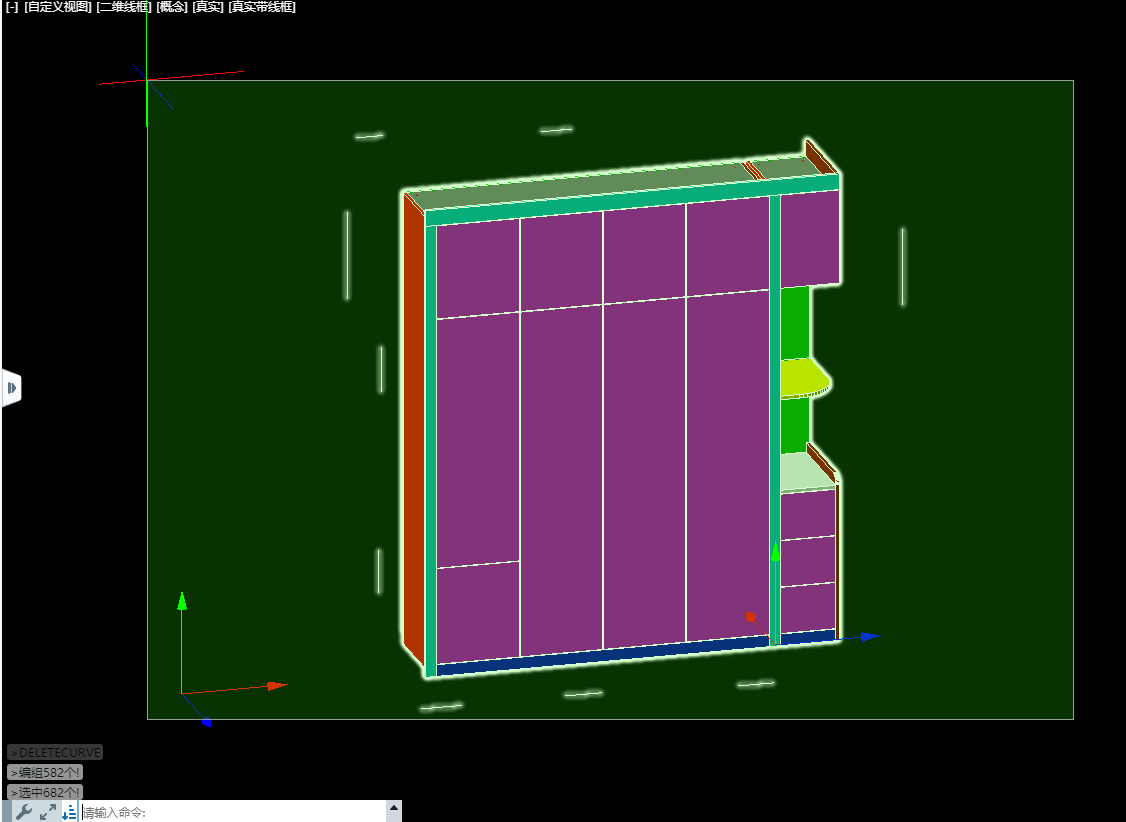This screenshot has width=1126, height=822.
Task: Expand the collapsed left side panel tab
Action: point(12,387)
